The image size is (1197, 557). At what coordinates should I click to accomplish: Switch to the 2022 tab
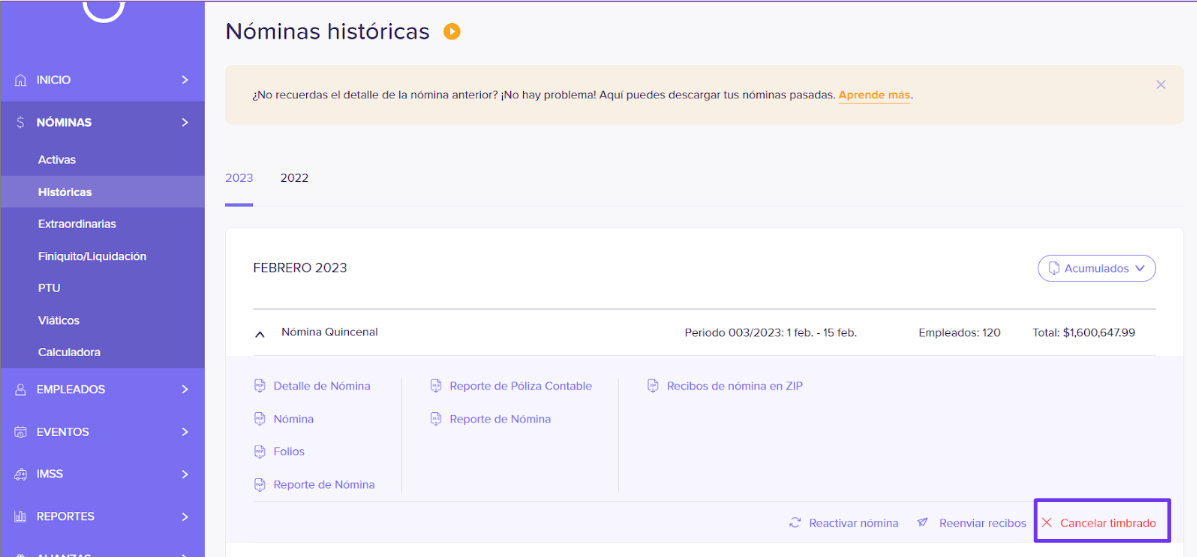pos(294,178)
